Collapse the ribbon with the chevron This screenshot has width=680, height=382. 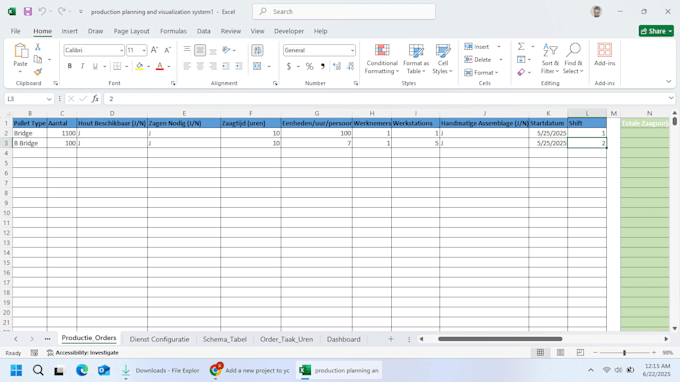669,82
